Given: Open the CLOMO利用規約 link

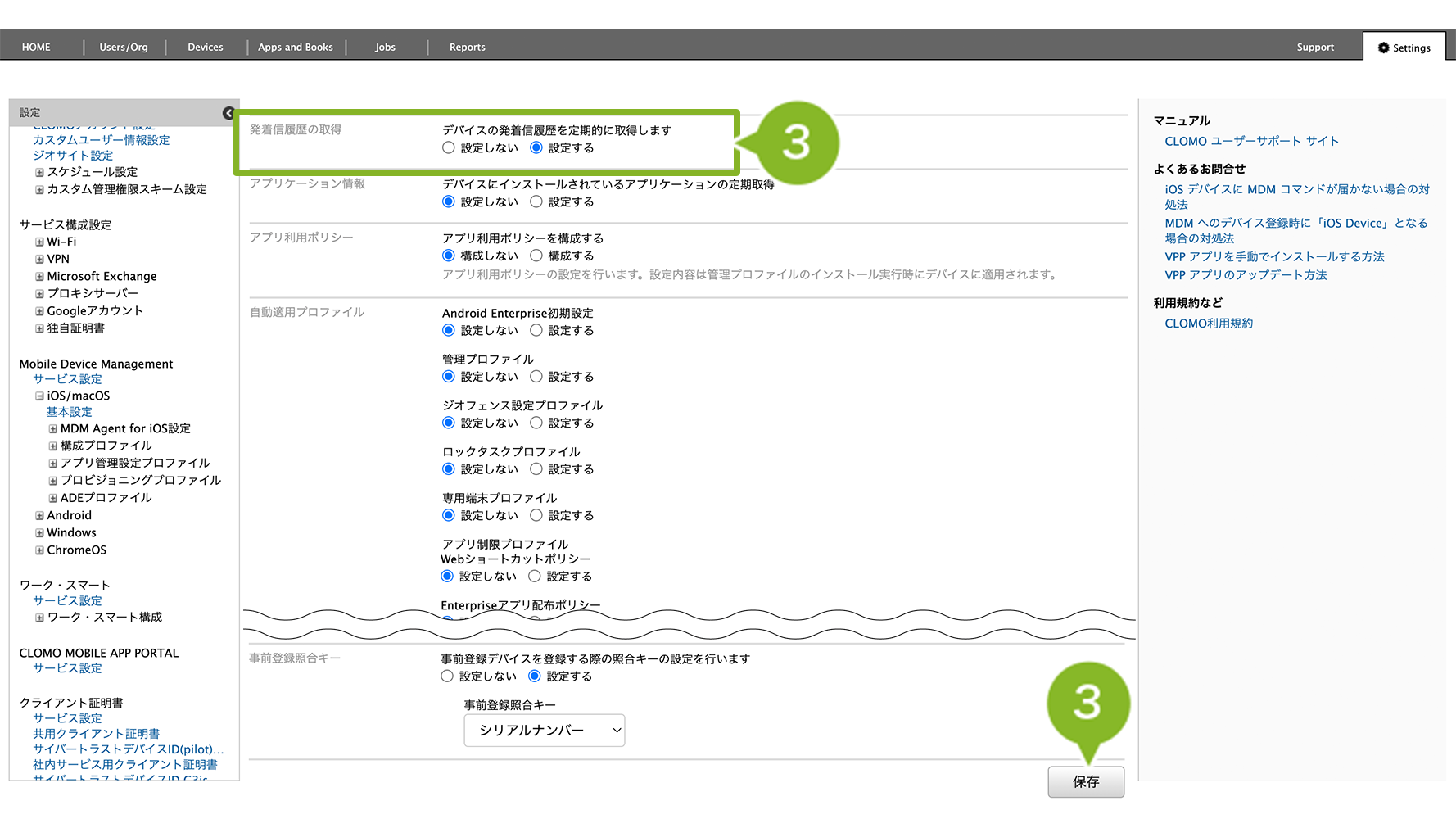Looking at the screenshot, I should tap(1208, 324).
